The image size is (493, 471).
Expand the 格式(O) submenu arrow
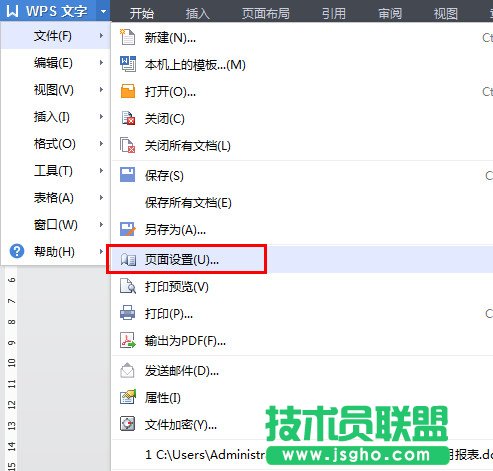pyautogui.click(x=101, y=143)
